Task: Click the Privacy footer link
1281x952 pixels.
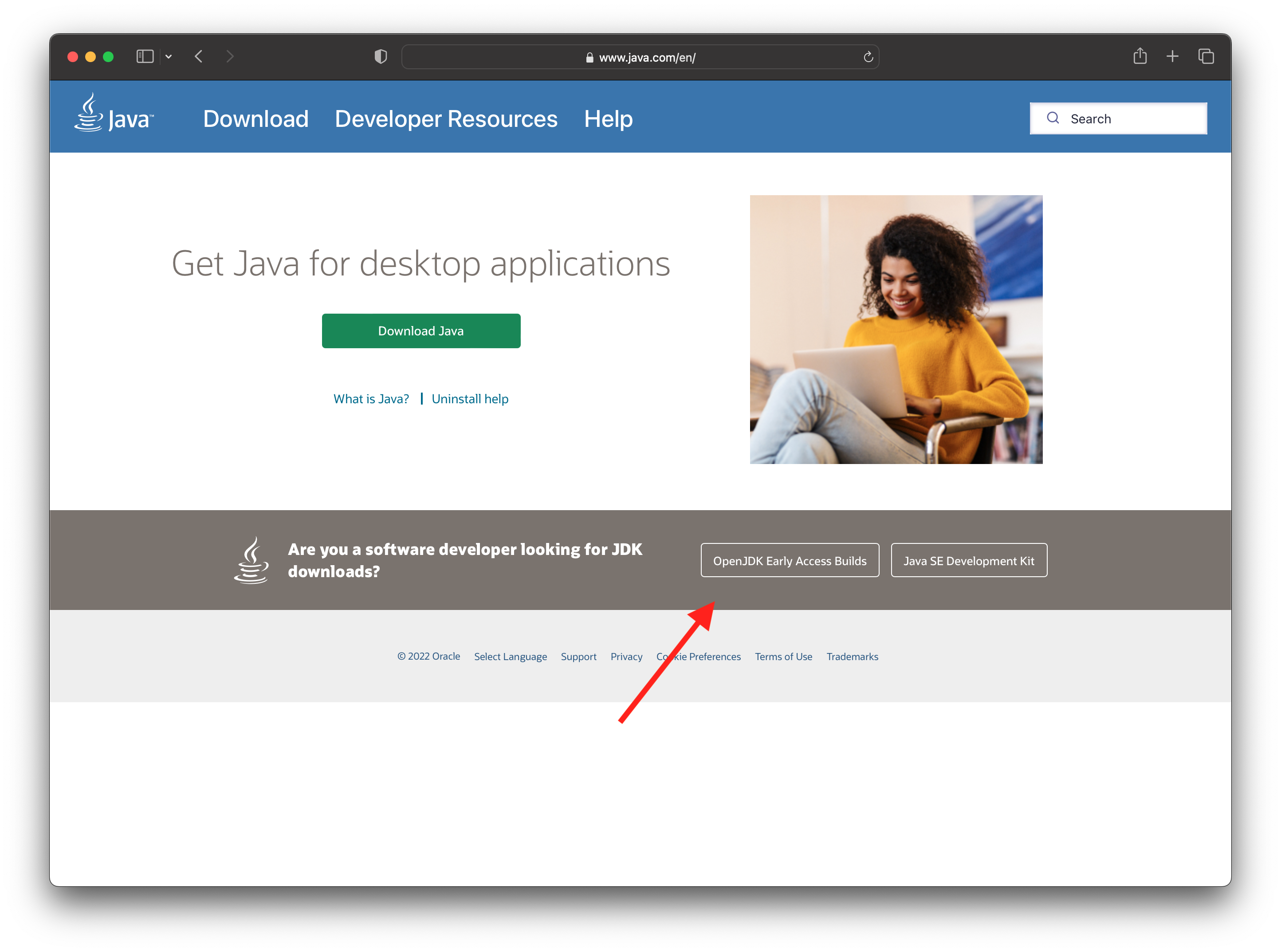Action: coord(626,656)
